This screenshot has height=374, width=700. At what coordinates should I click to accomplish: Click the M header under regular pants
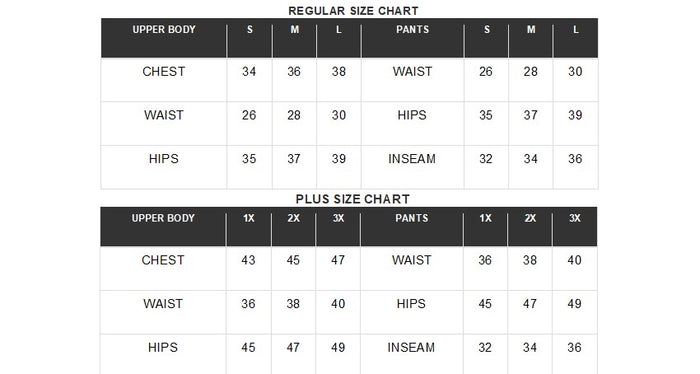531,29
